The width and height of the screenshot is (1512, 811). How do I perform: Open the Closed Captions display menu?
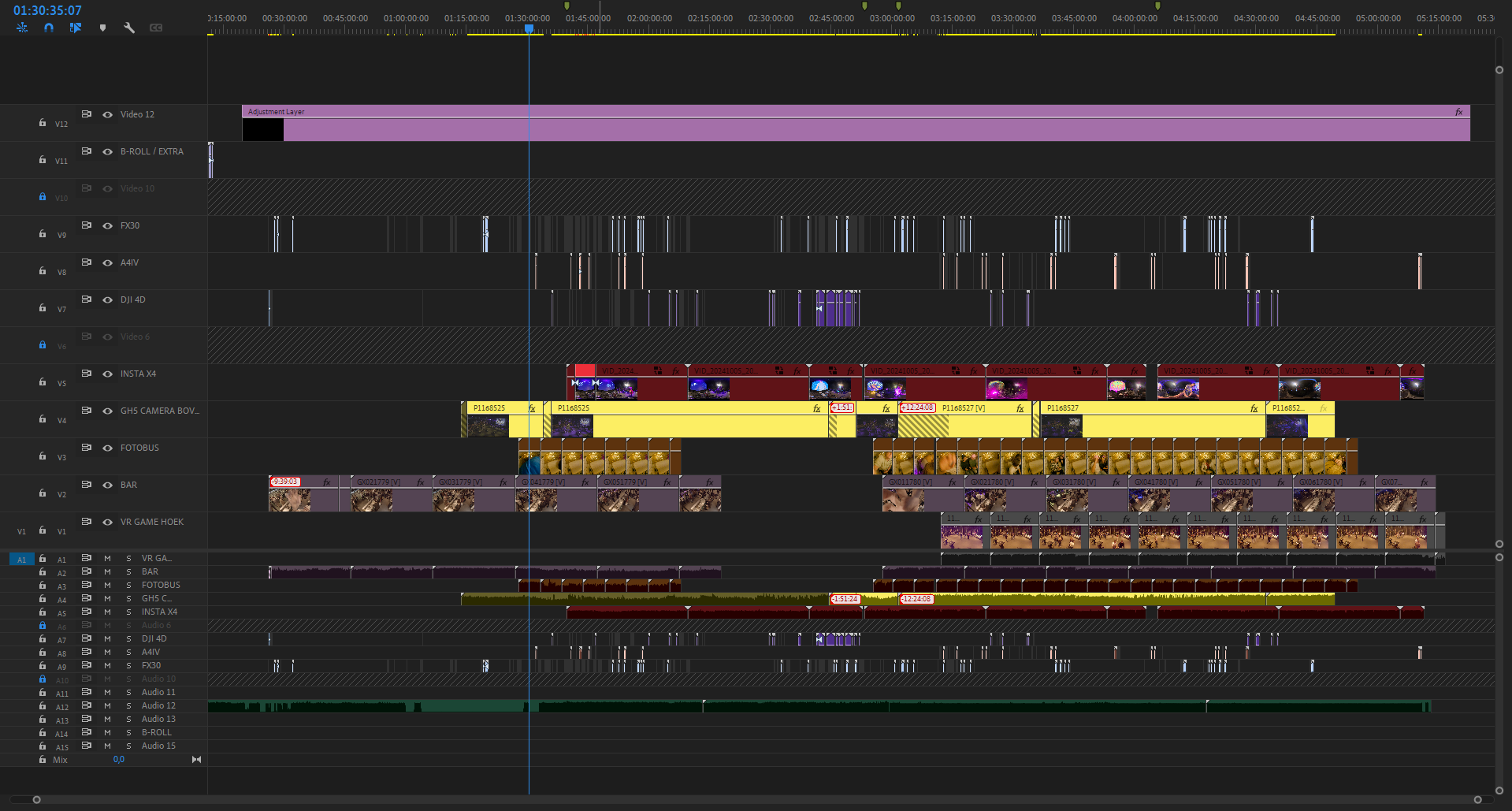tap(155, 28)
